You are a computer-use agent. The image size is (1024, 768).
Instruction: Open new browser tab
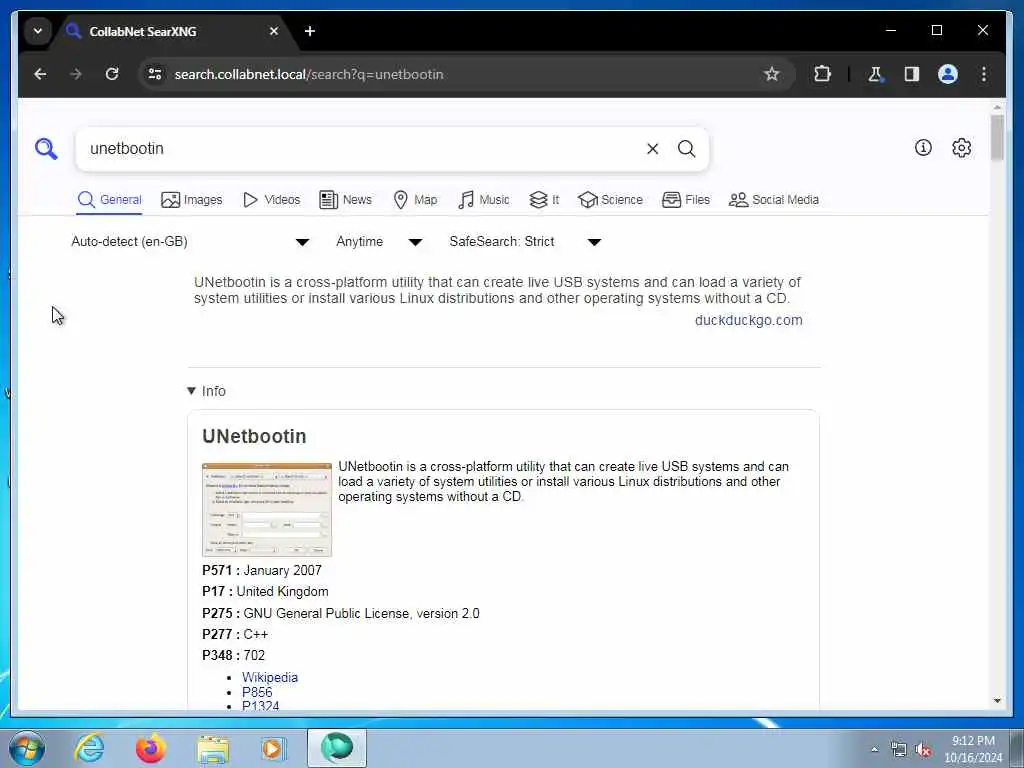[310, 31]
